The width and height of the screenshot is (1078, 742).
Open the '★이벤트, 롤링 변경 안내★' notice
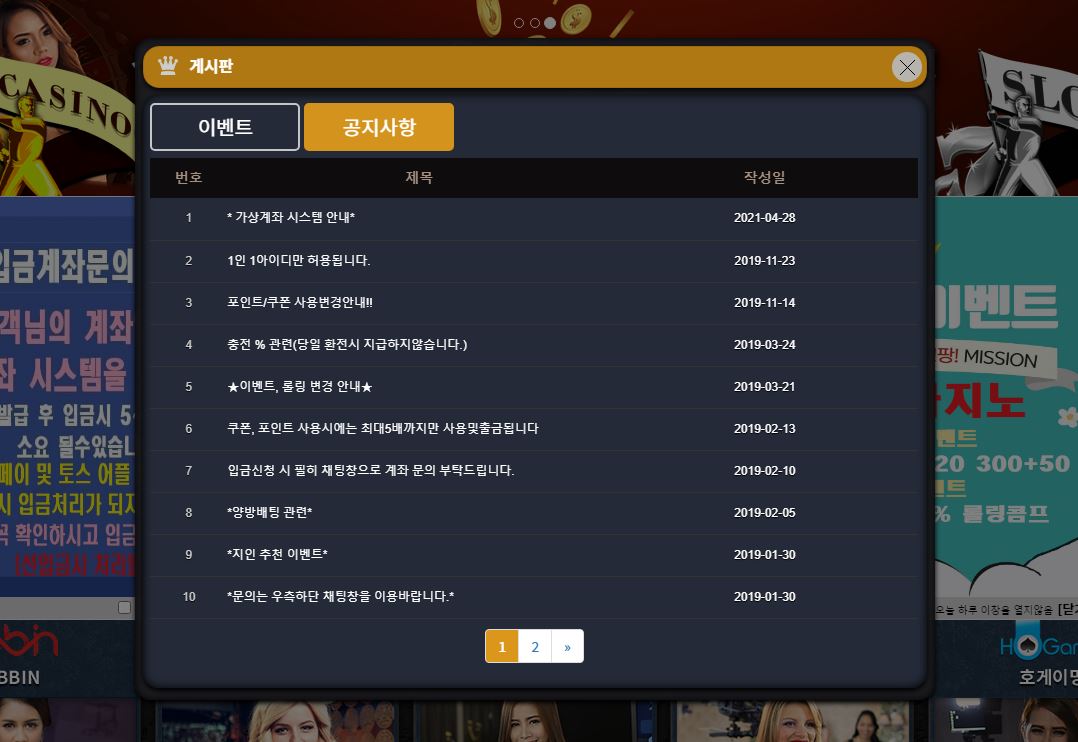click(x=300, y=387)
